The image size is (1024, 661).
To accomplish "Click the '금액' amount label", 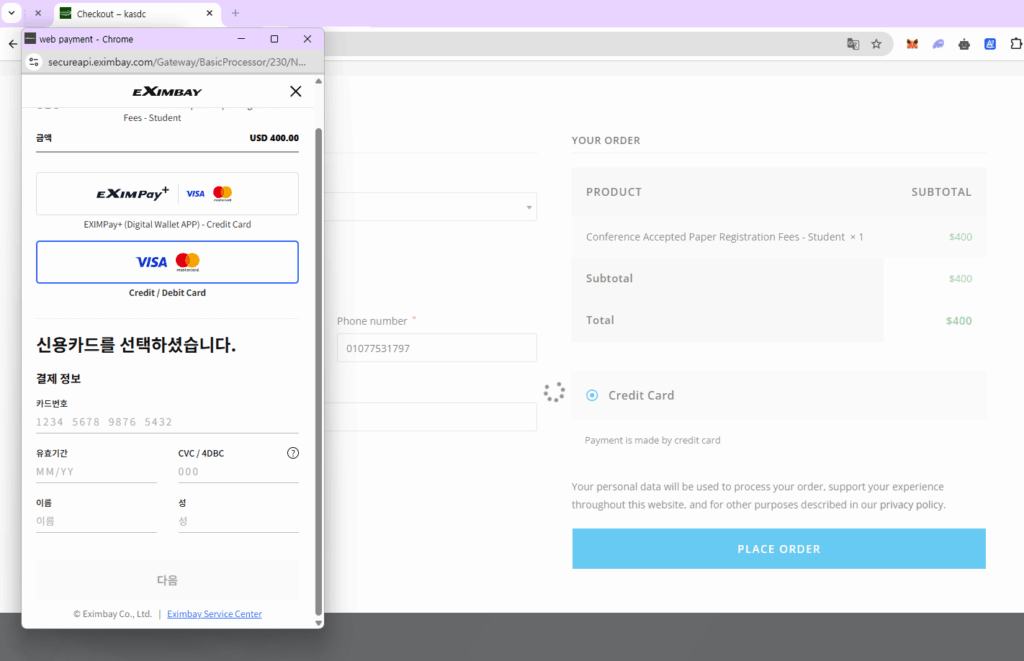I will [44, 138].
